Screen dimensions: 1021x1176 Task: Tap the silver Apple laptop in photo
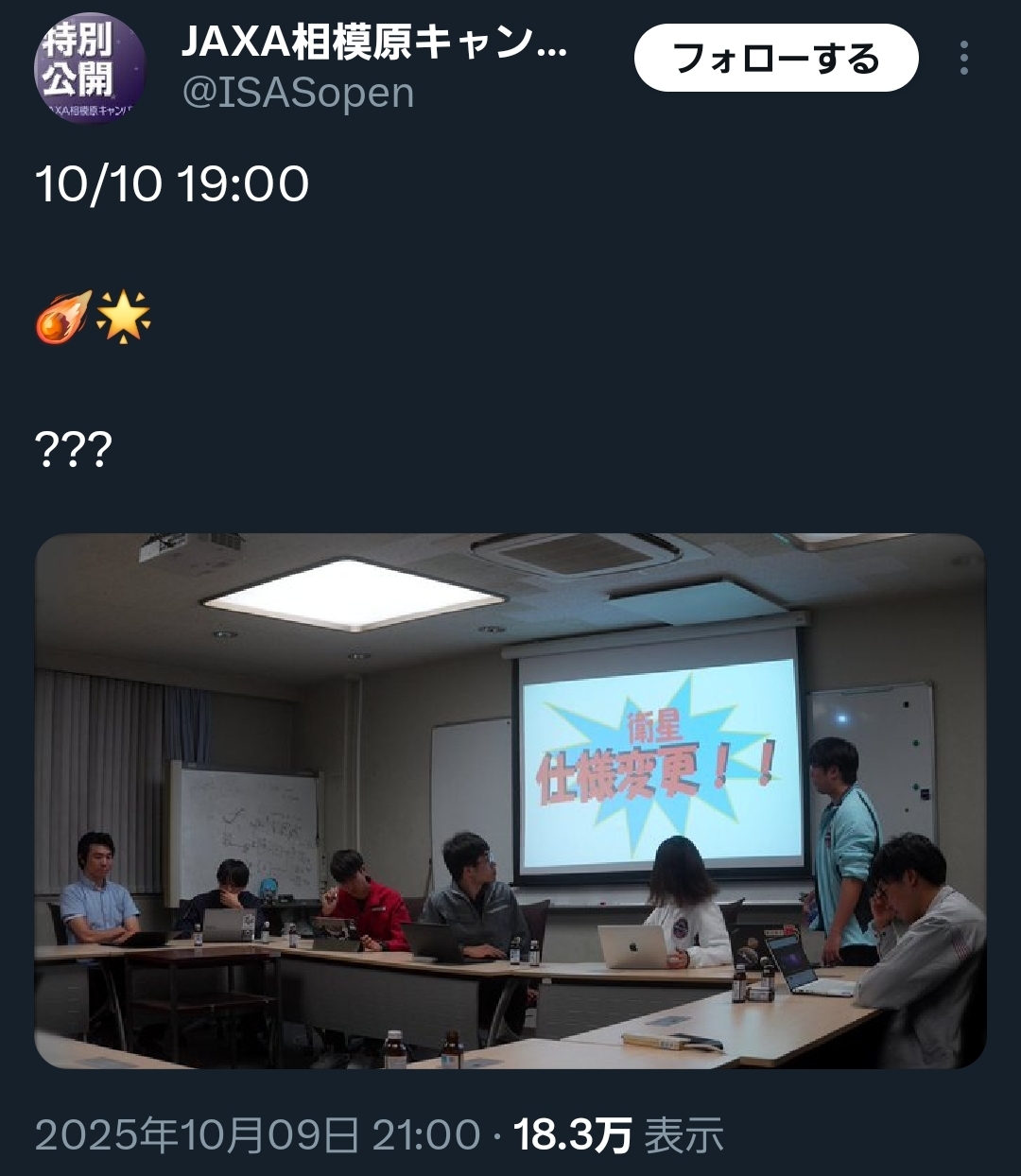[x=633, y=946]
